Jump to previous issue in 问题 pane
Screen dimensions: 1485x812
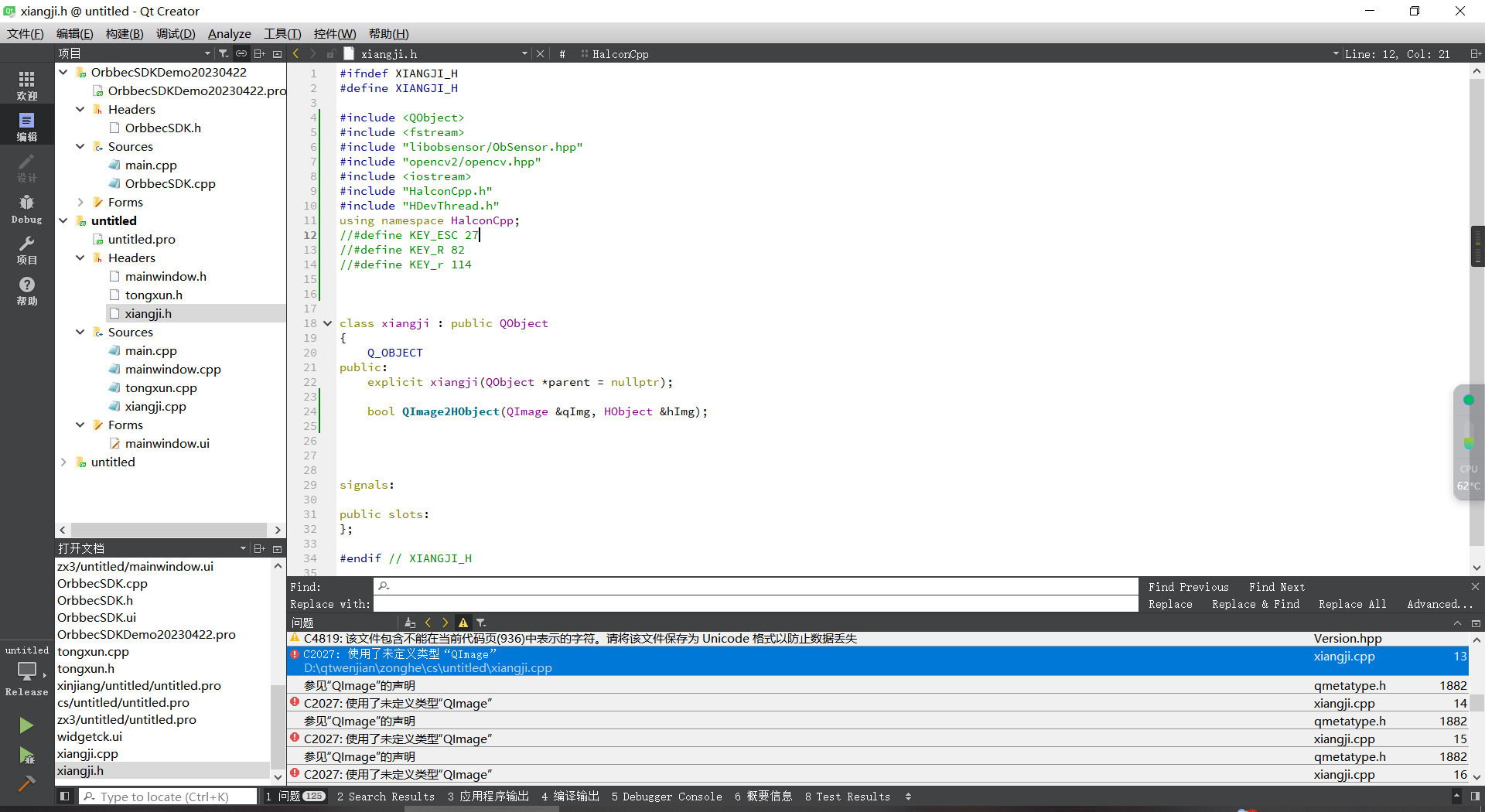pos(428,623)
